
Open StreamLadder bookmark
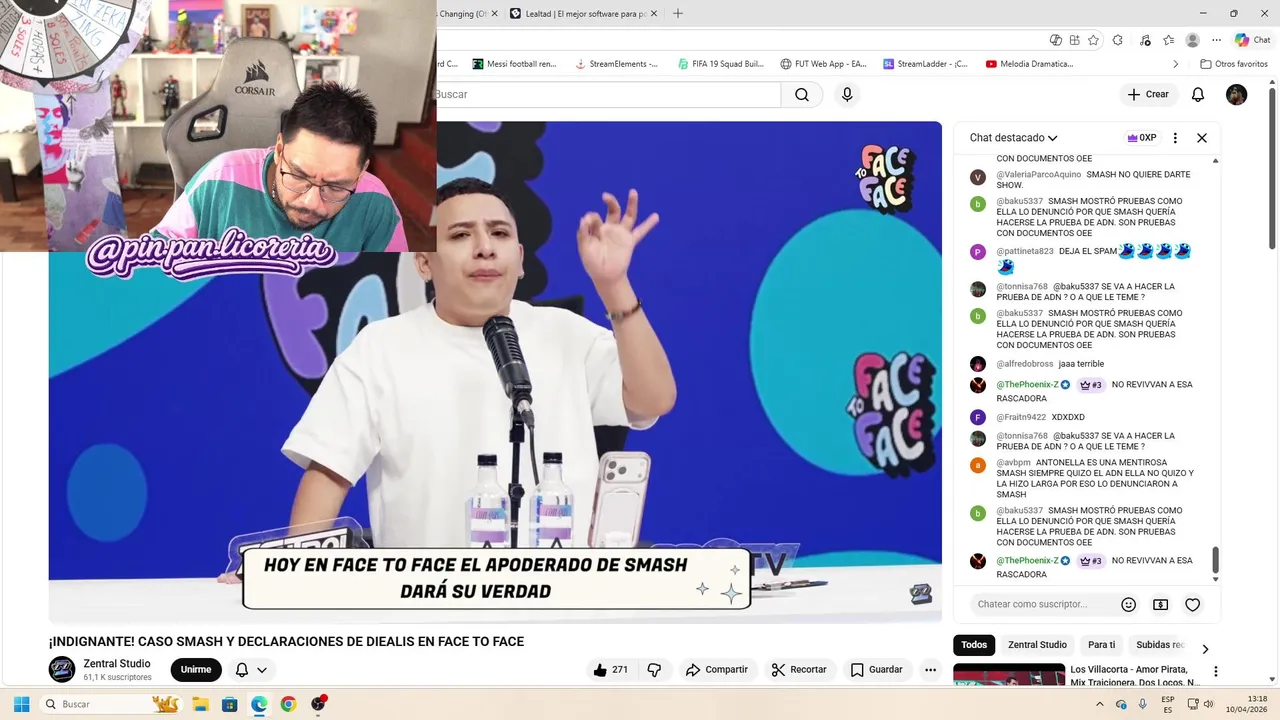click(925, 64)
